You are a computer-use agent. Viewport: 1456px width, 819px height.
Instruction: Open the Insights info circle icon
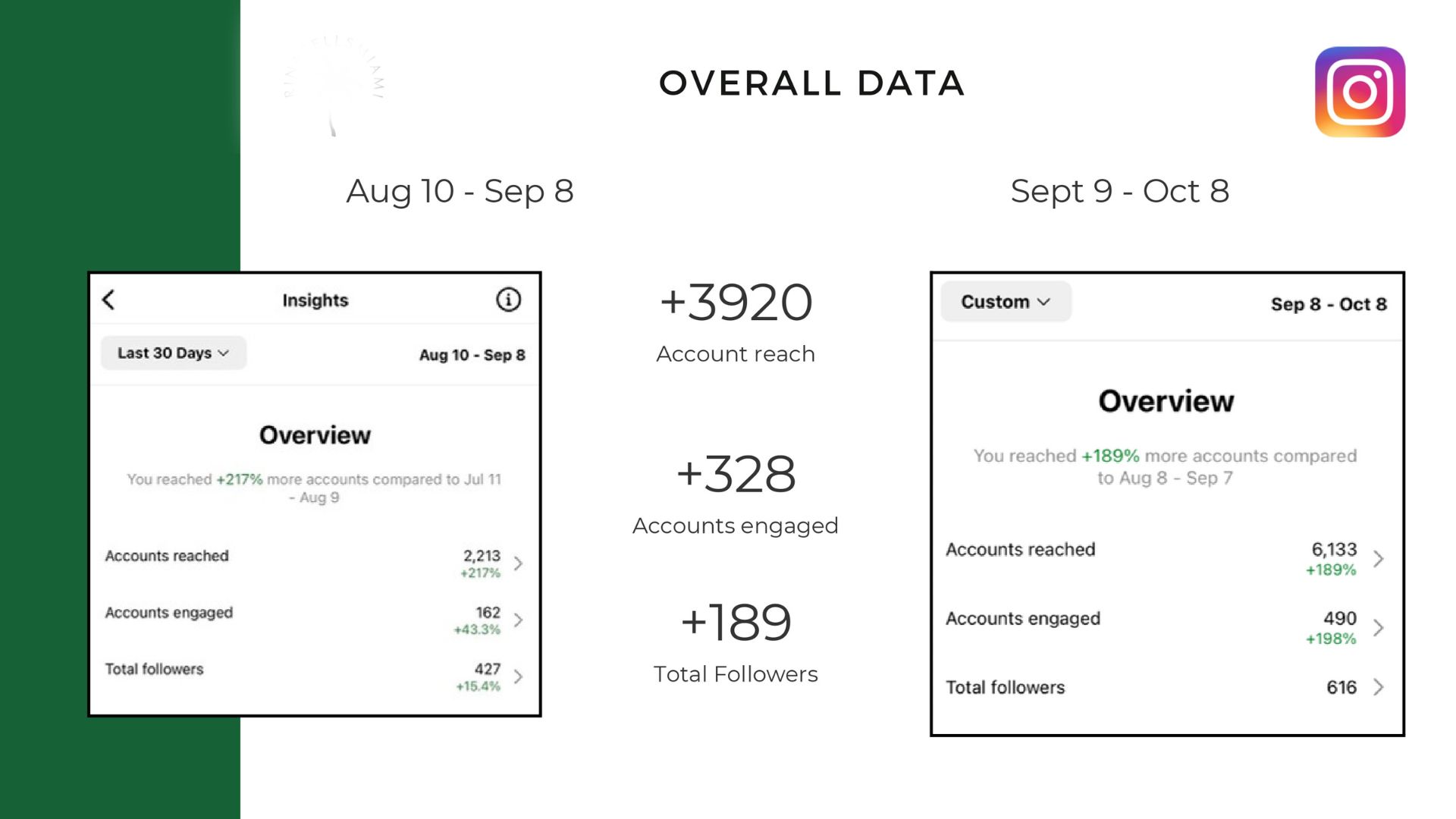[508, 300]
